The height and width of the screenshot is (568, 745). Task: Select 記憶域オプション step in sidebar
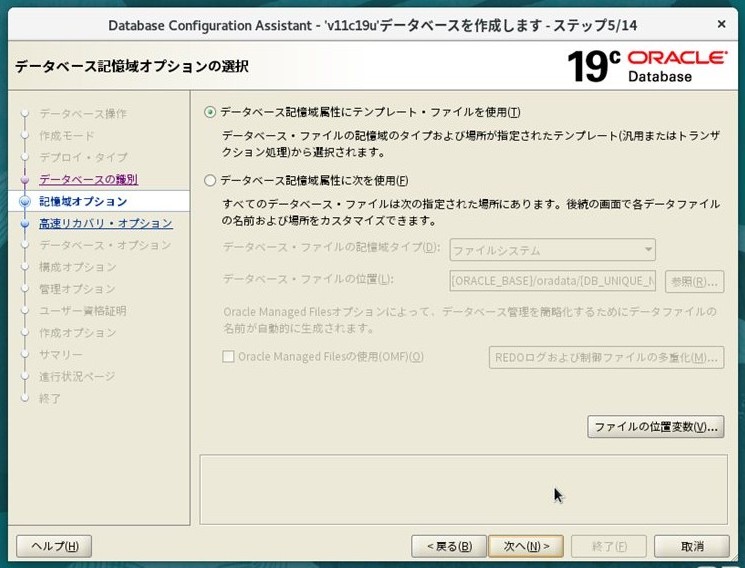[x=83, y=201]
